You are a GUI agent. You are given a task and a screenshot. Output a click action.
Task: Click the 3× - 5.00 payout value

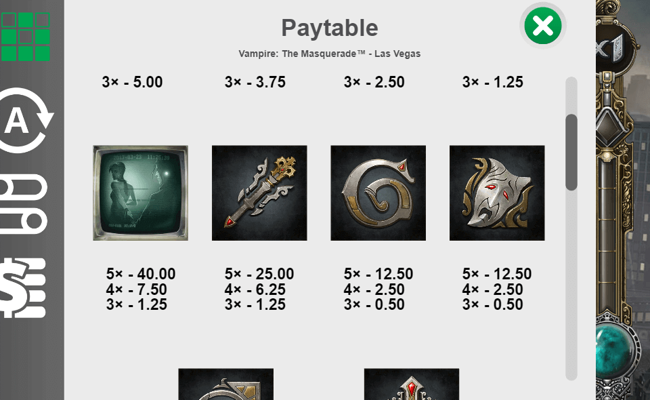(132, 82)
